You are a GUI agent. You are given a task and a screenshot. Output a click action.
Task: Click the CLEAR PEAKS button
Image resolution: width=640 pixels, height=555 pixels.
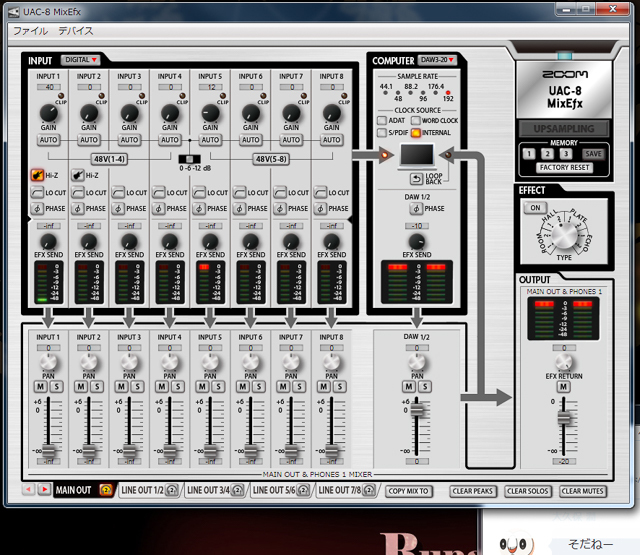(473, 491)
